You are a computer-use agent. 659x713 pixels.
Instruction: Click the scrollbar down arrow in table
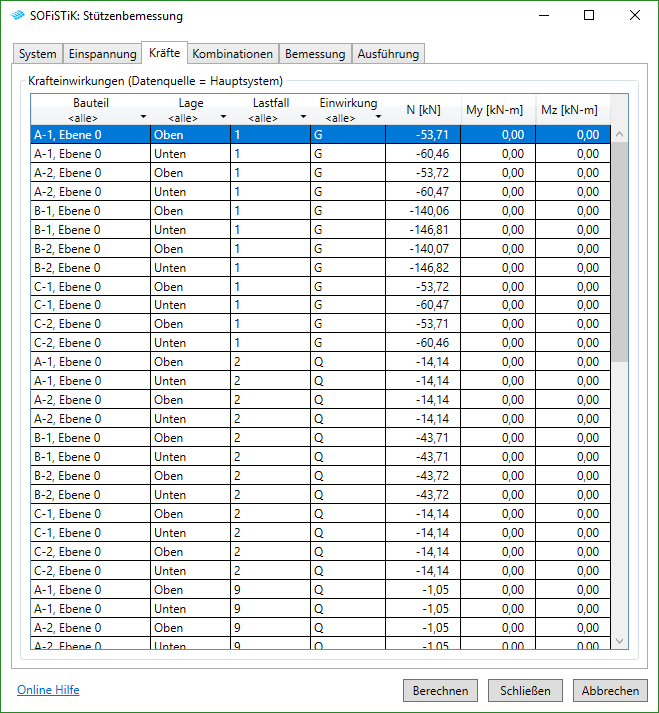click(619, 641)
